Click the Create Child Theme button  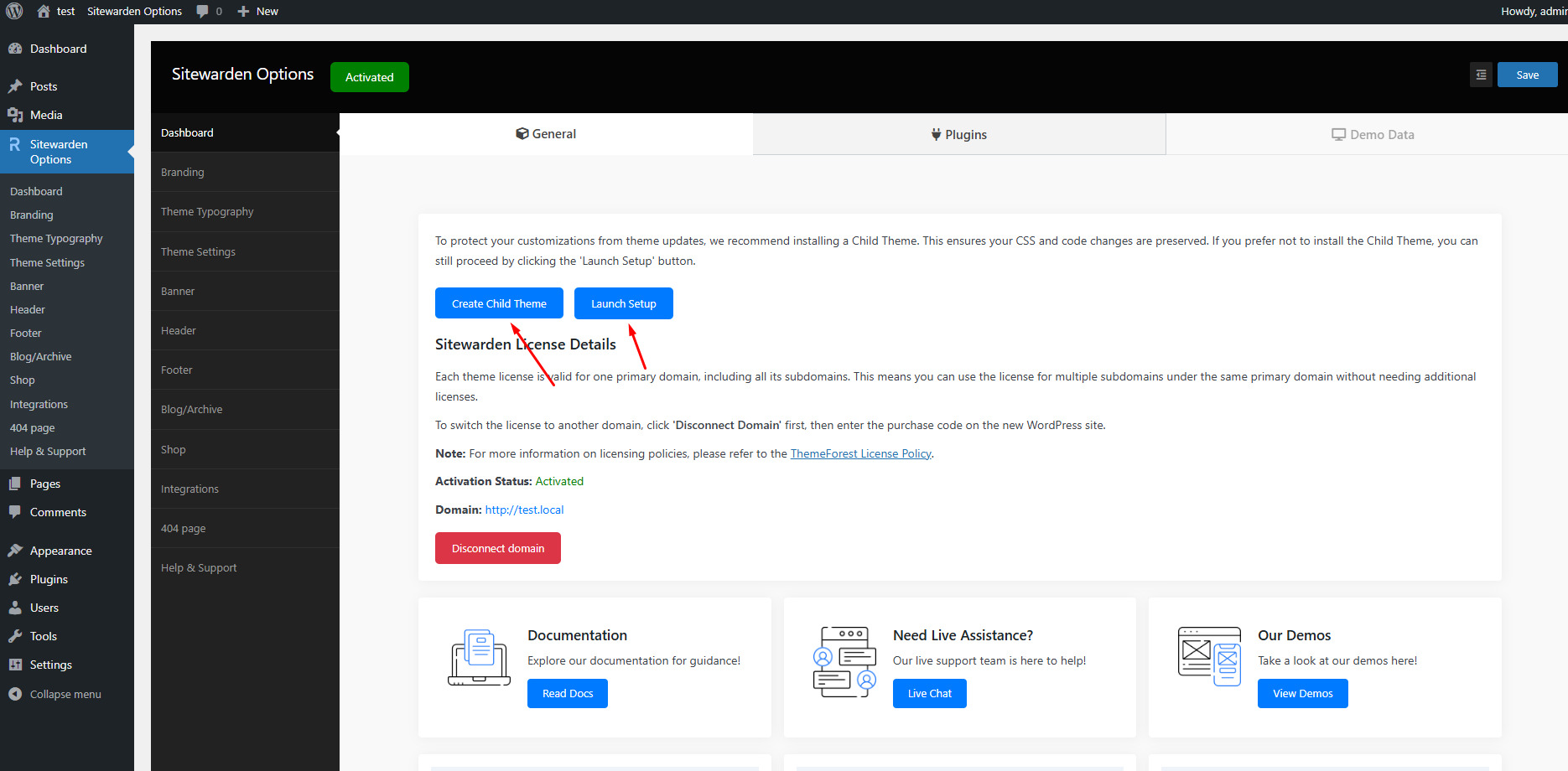tap(499, 303)
